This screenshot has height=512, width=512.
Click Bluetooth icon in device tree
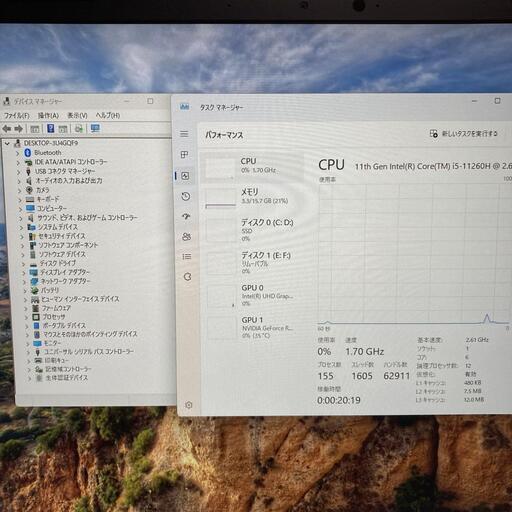(x=28, y=153)
